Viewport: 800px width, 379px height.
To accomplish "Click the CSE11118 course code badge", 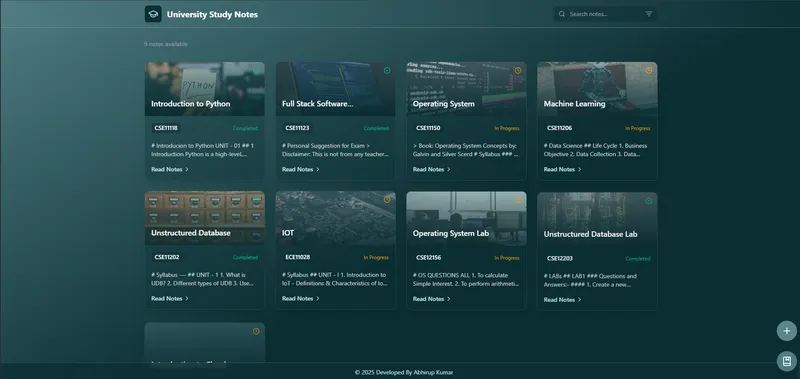I will pyautogui.click(x=166, y=128).
